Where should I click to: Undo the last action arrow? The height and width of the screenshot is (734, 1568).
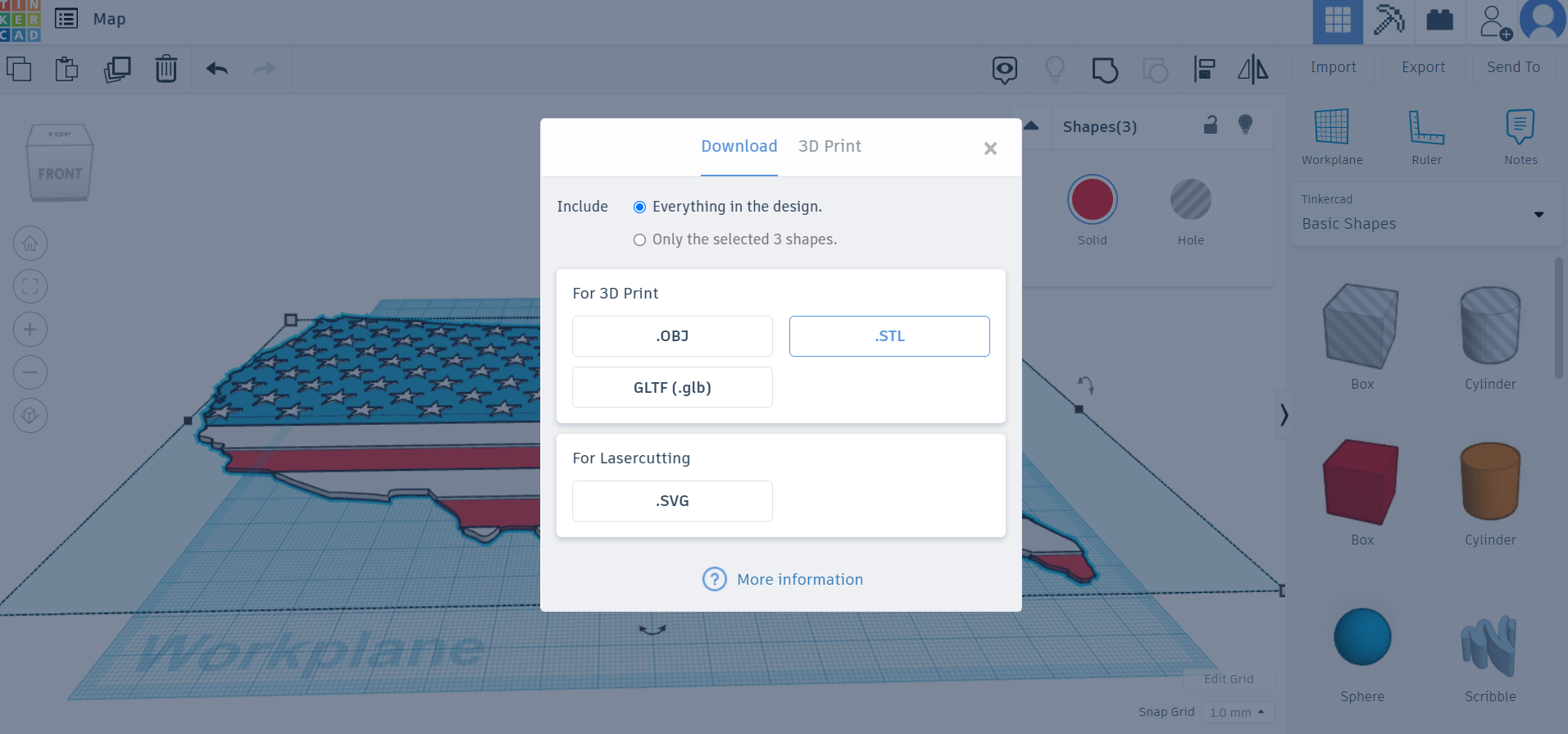coord(216,69)
